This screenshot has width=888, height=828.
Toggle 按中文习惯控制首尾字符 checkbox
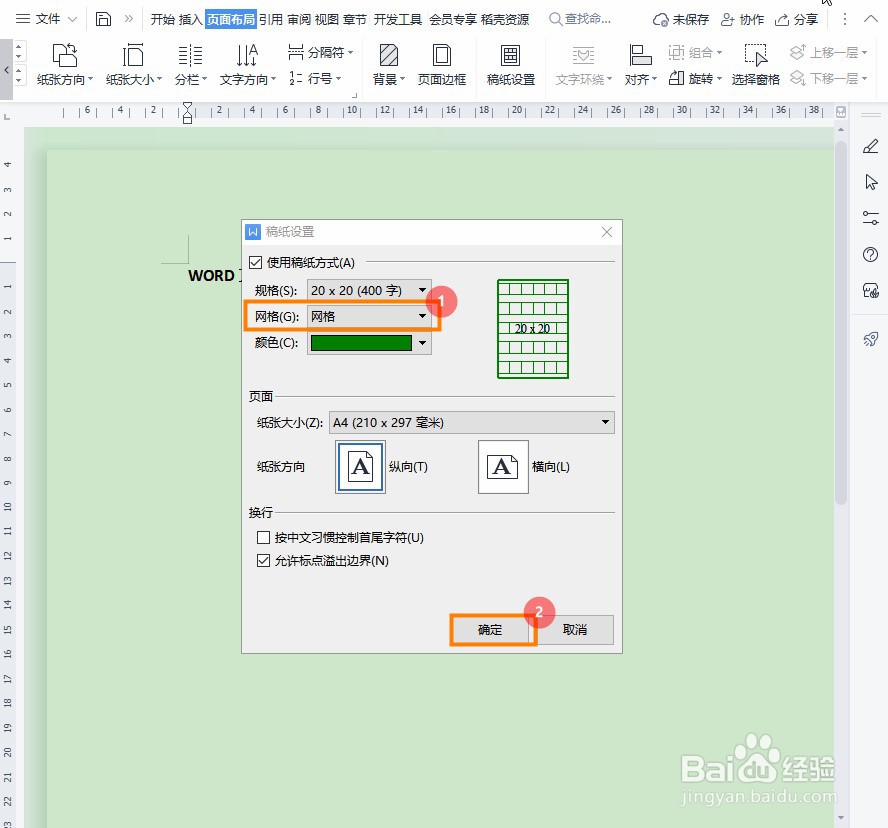point(263,537)
